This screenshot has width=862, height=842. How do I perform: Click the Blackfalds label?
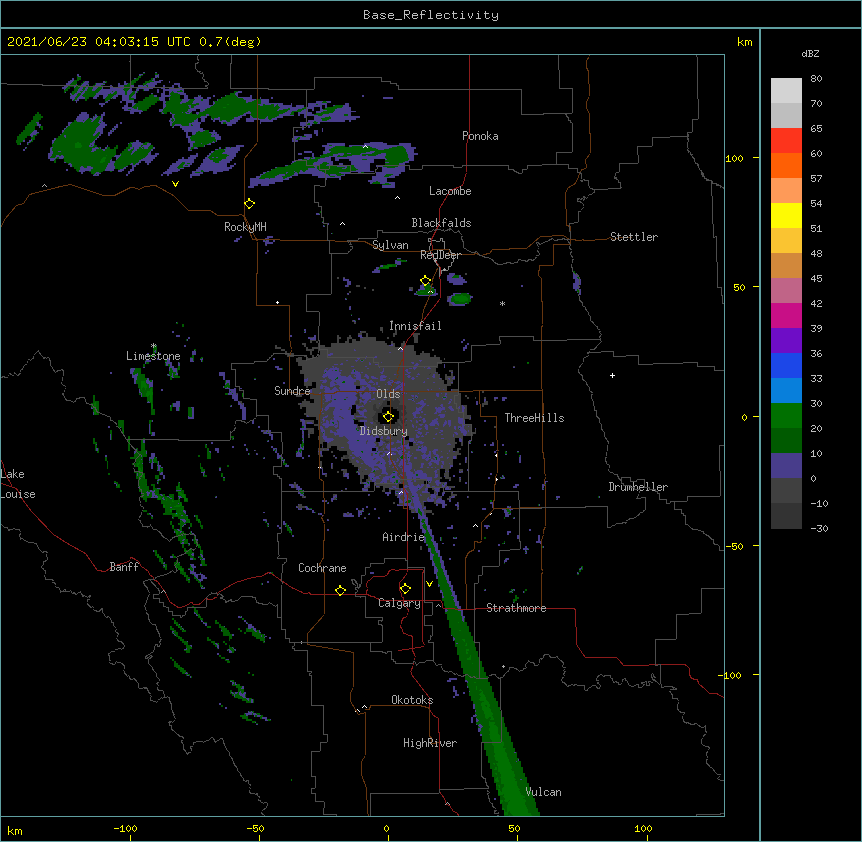pyautogui.click(x=441, y=223)
